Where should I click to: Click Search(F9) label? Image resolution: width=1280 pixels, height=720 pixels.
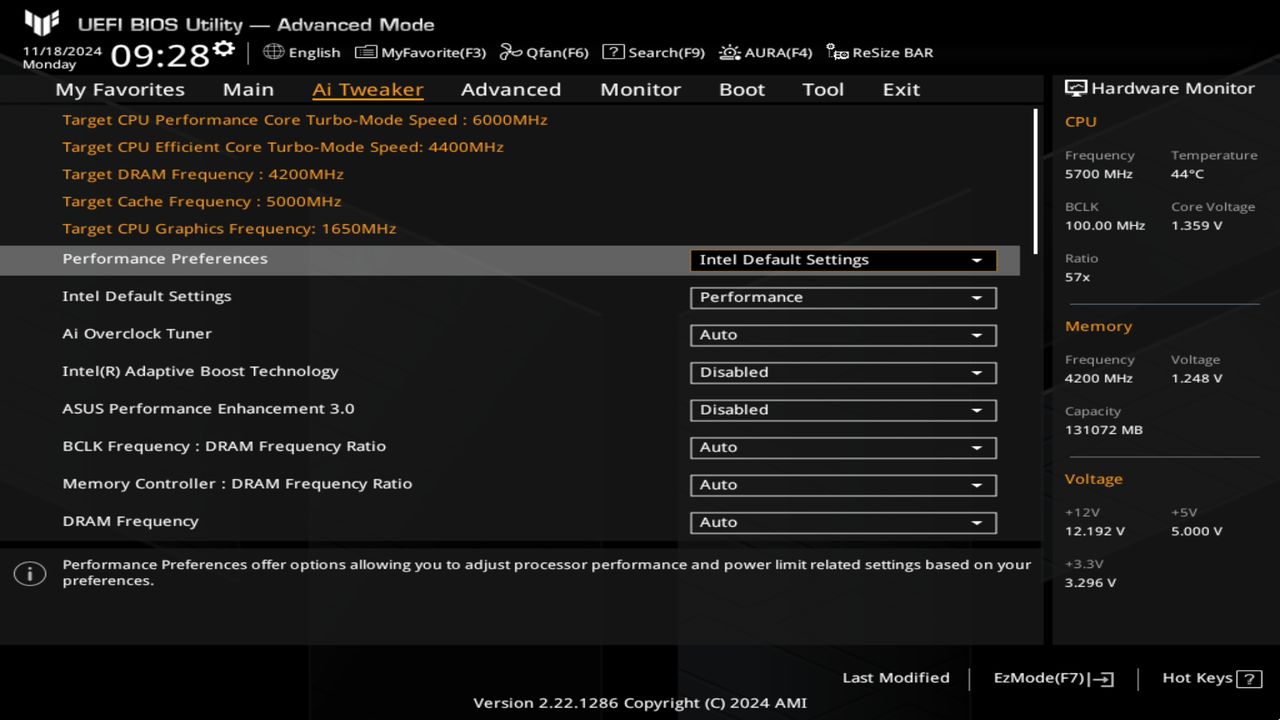tap(666, 52)
